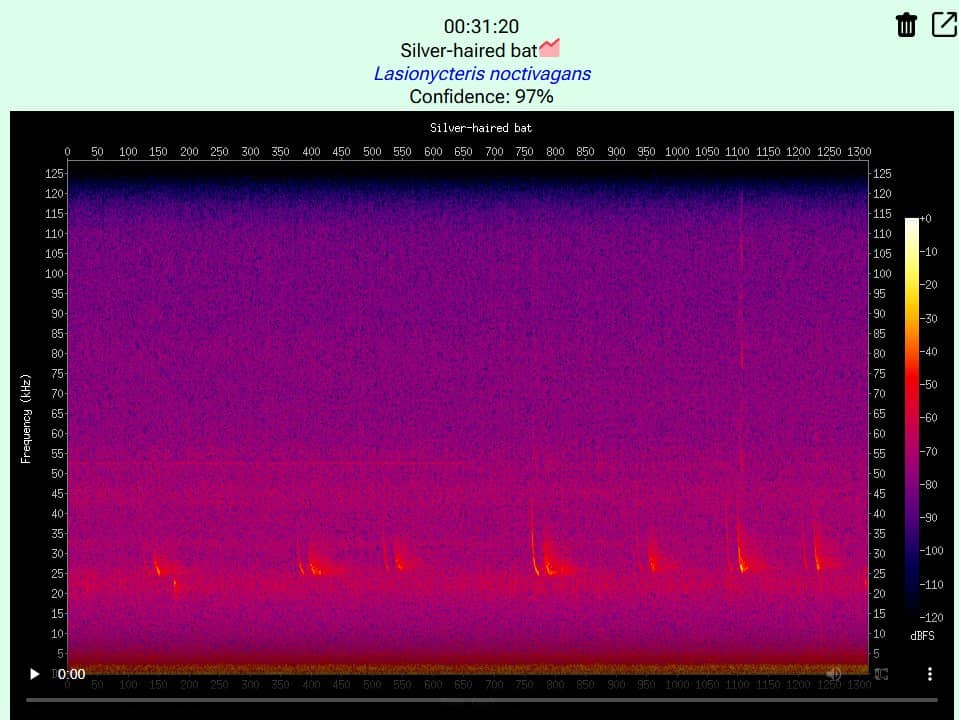The width and height of the screenshot is (959, 720).
Task: Click the audio progress seek bar
Action: tap(480, 700)
